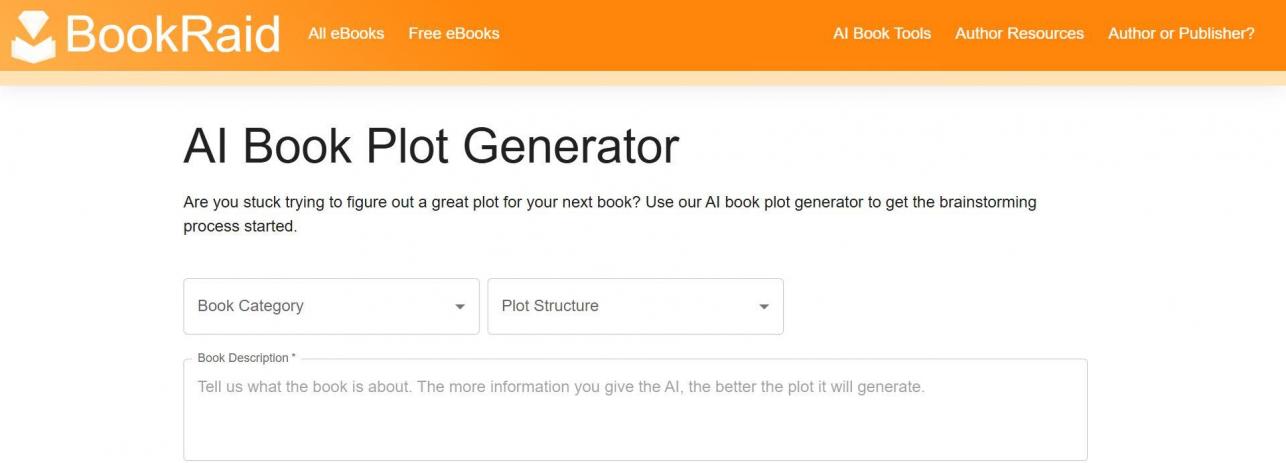
Task: Go to the Free eBooks page
Action: [x=453, y=33]
